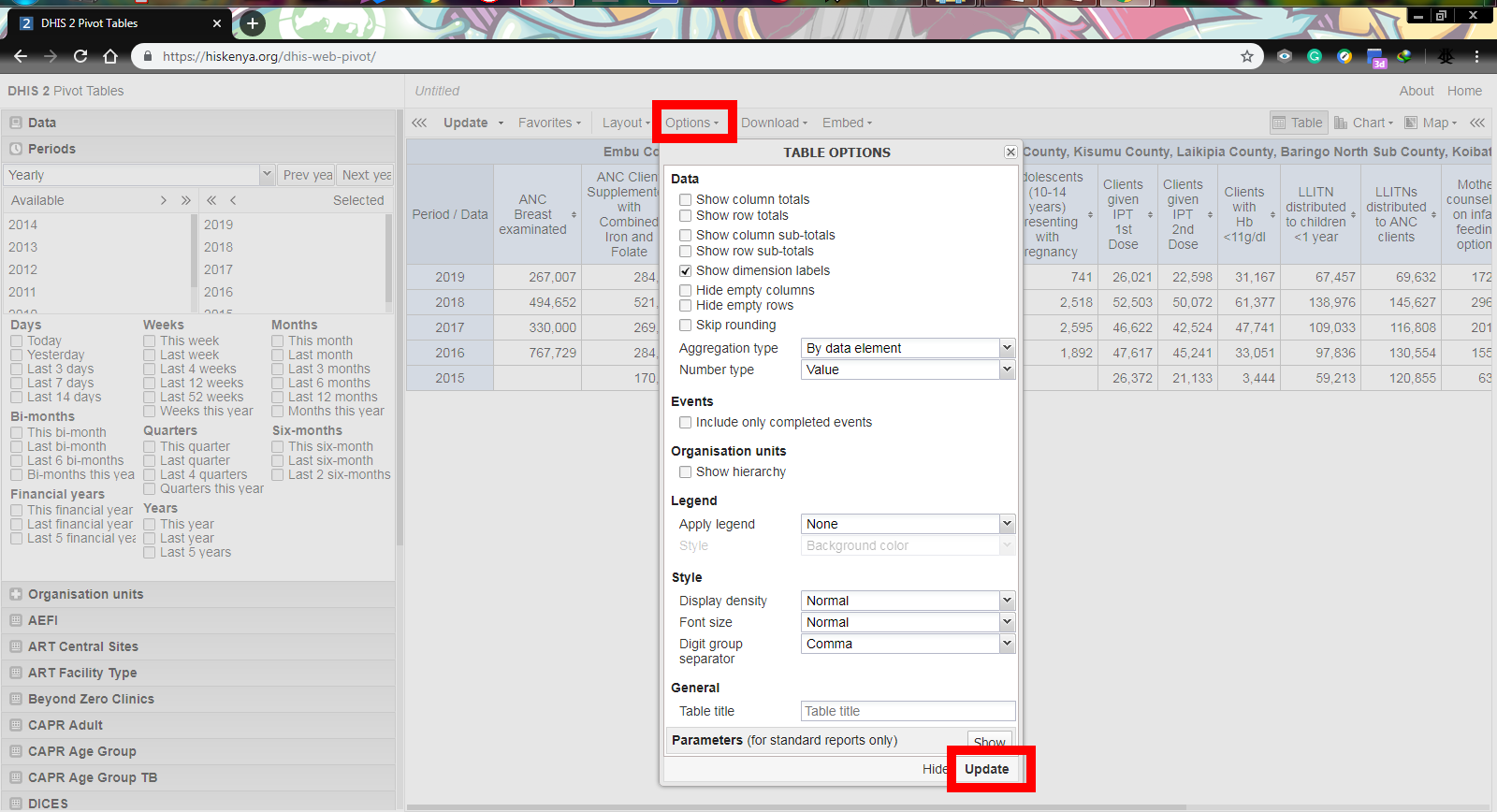Tick the Skip rounding checkbox
The width and height of the screenshot is (1497, 812).
686,325
